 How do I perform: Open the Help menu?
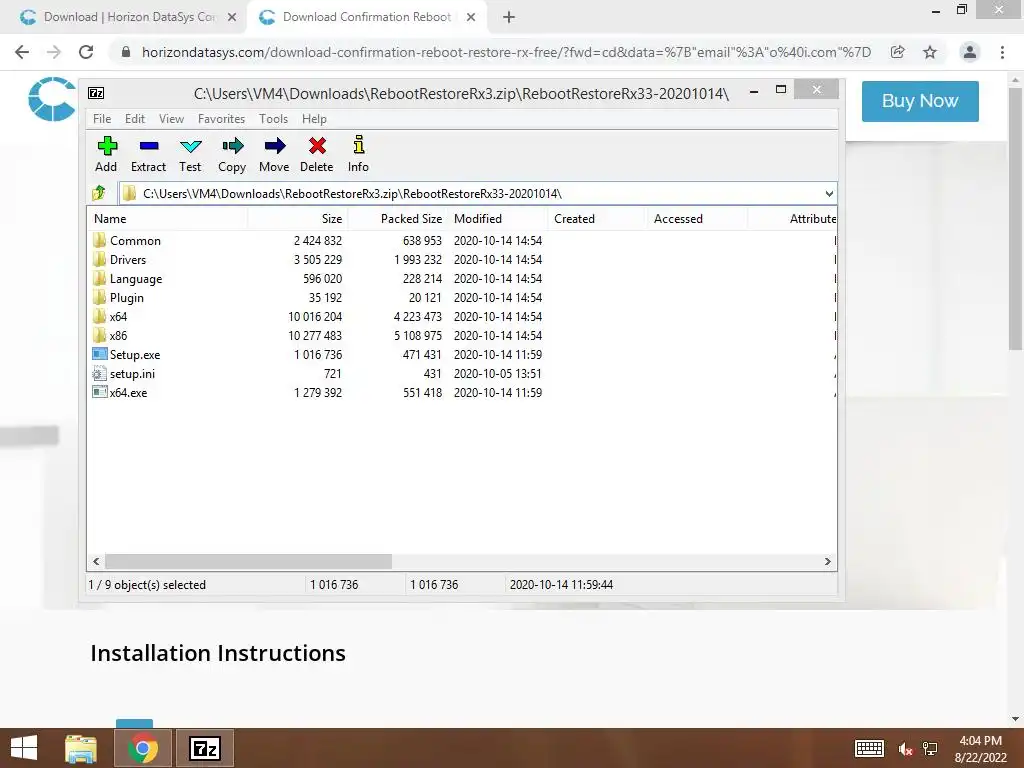(314, 119)
